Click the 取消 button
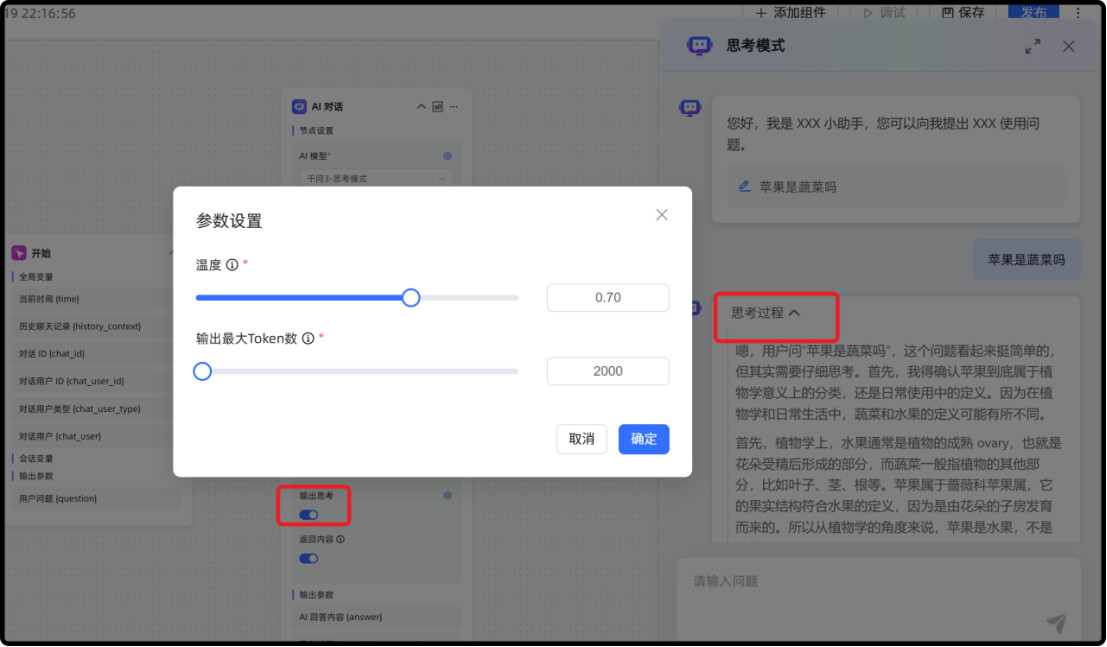This screenshot has width=1107, height=647. [581, 439]
